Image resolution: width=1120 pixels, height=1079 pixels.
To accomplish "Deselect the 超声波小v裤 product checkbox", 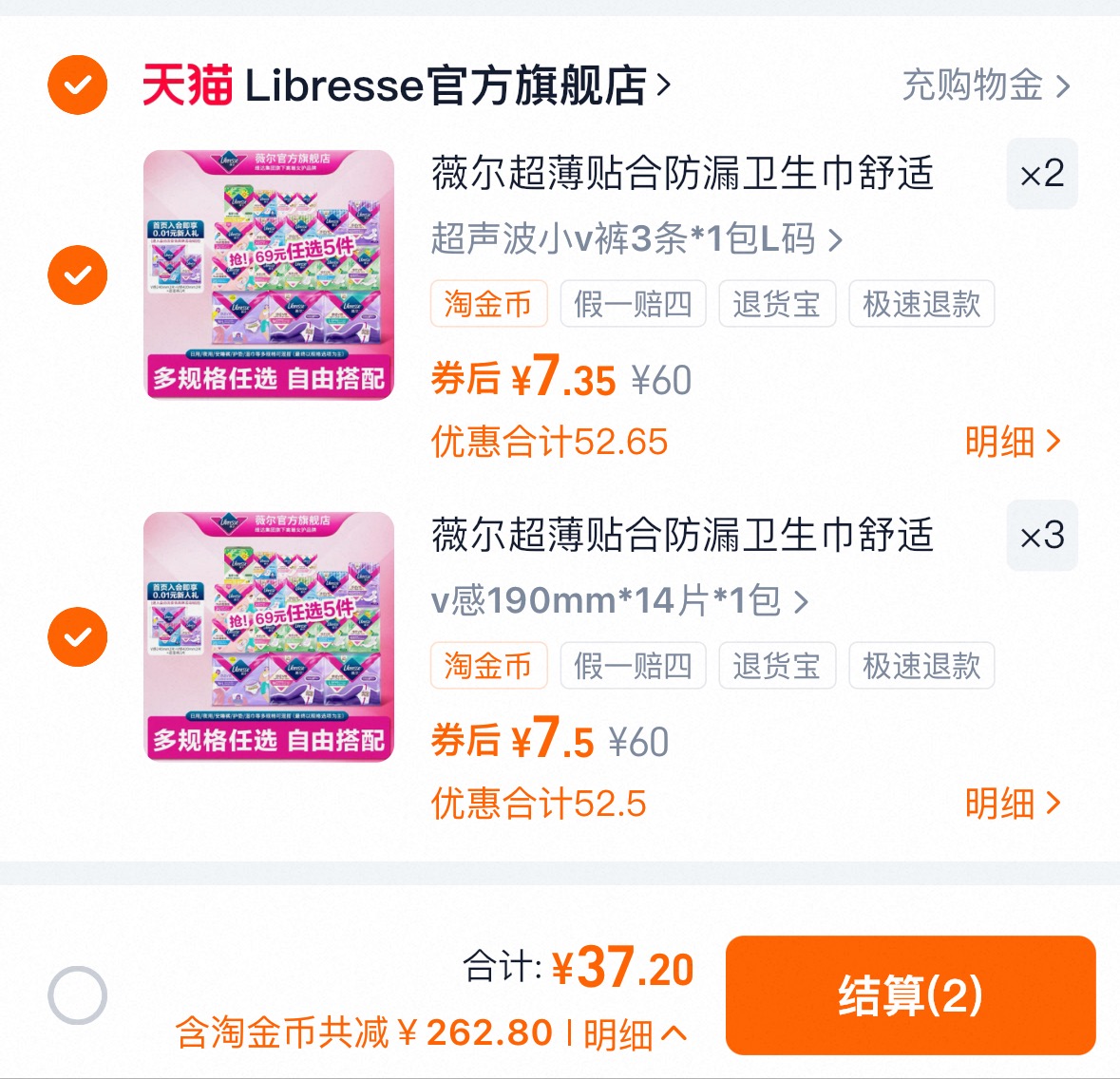I will click(77, 274).
